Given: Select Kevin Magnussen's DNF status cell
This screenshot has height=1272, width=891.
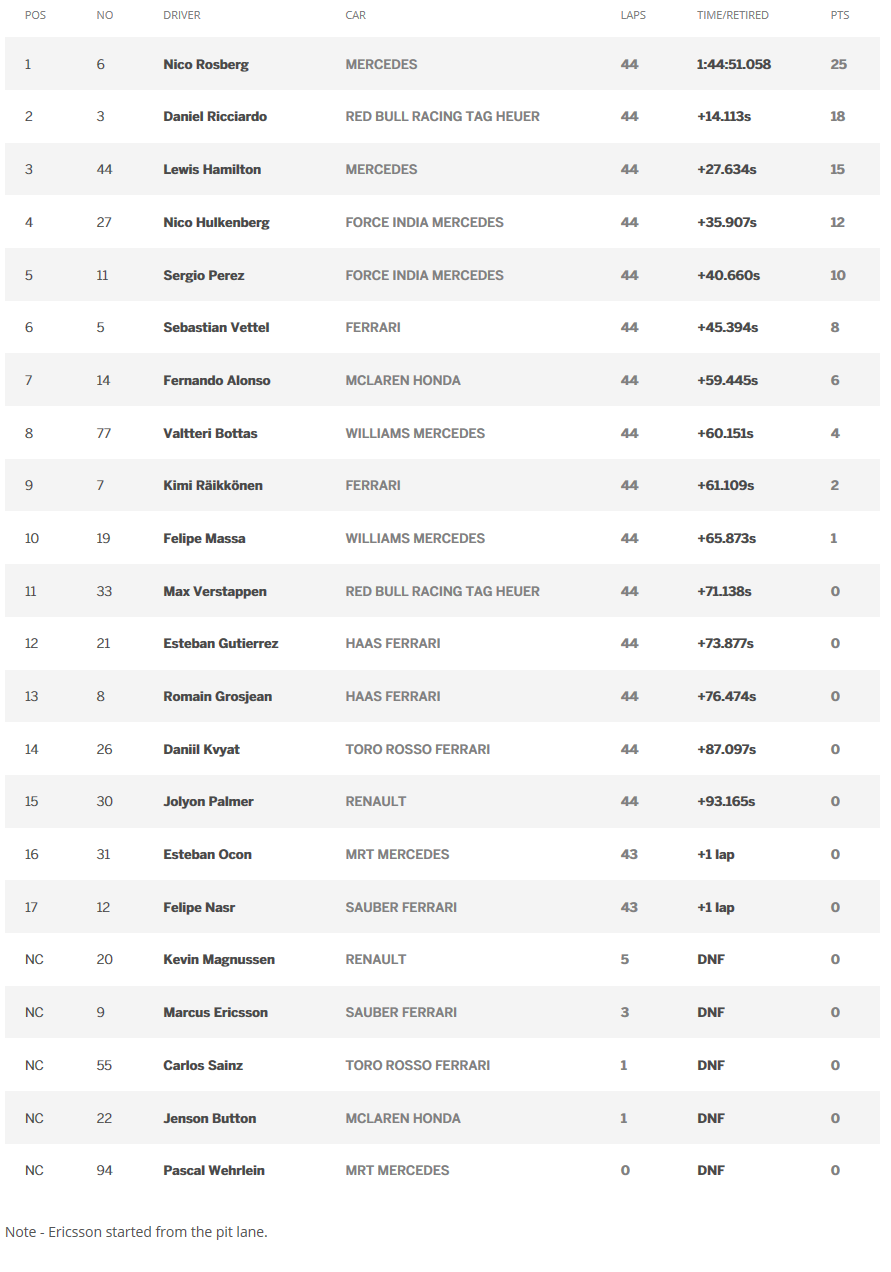Looking at the screenshot, I should tap(711, 959).
